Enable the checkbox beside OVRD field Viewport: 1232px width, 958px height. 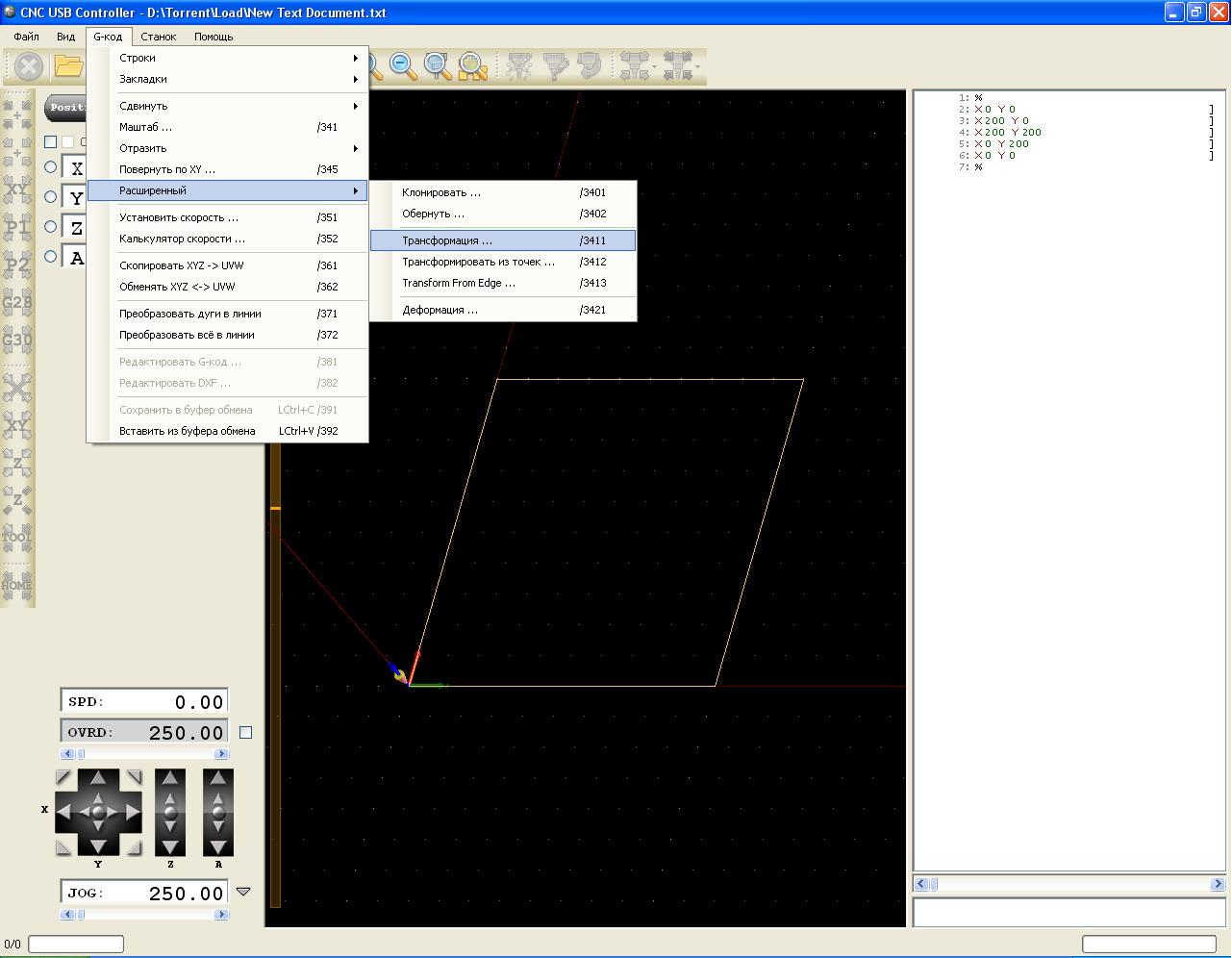pyautogui.click(x=245, y=733)
